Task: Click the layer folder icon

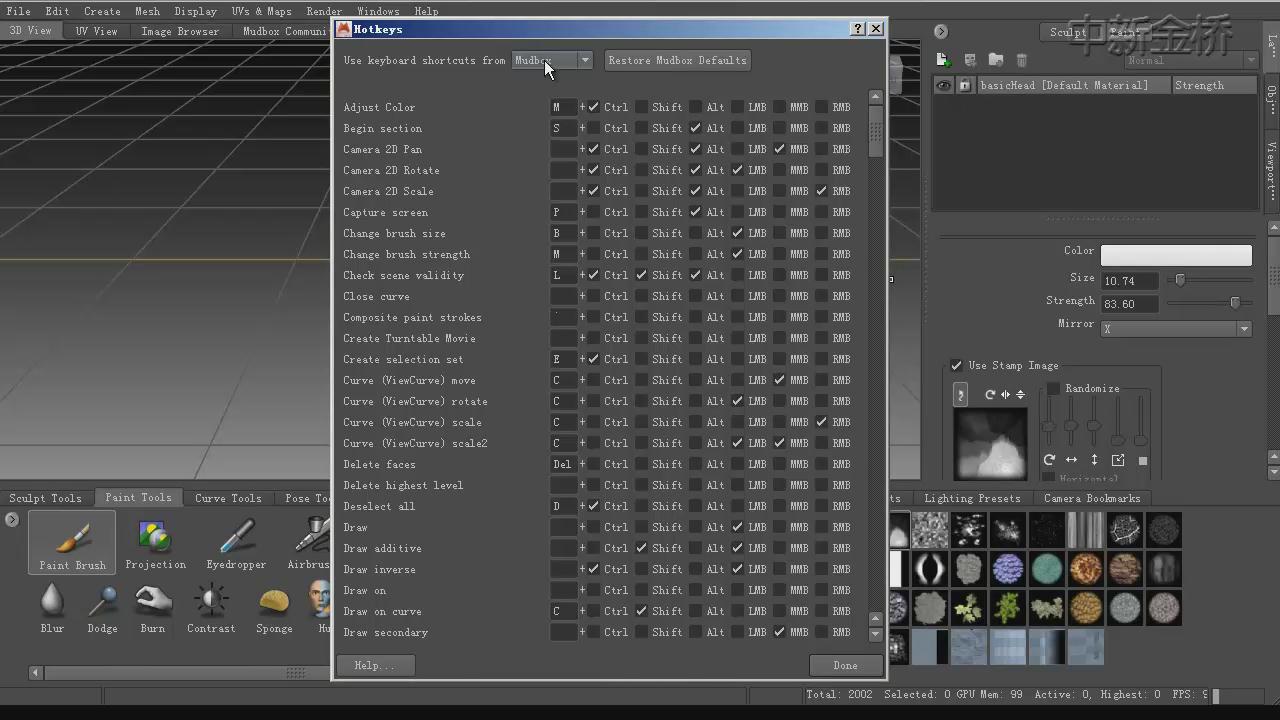Action: (995, 61)
